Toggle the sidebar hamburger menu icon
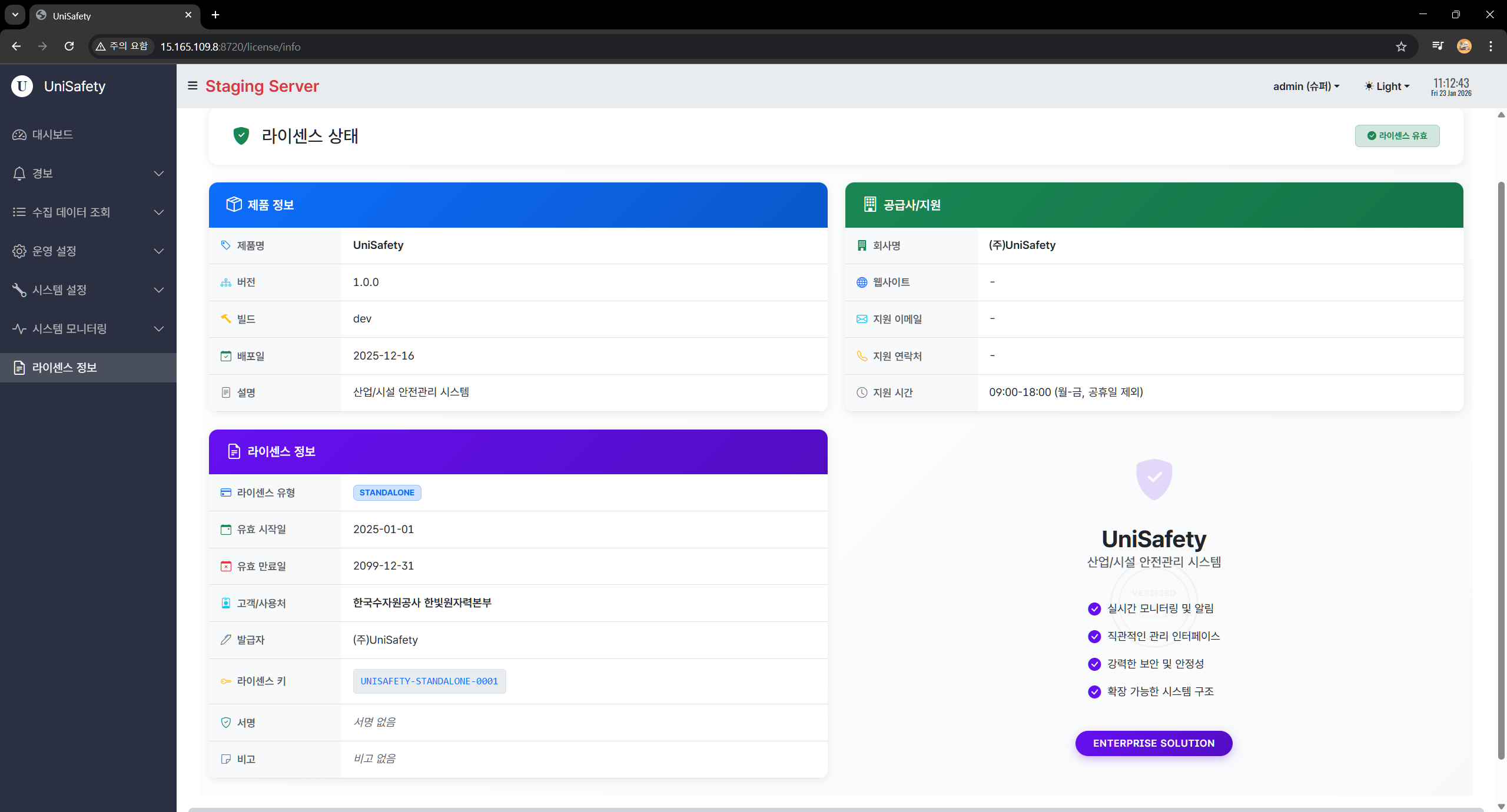This screenshot has height=812, width=1507. [x=192, y=86]
